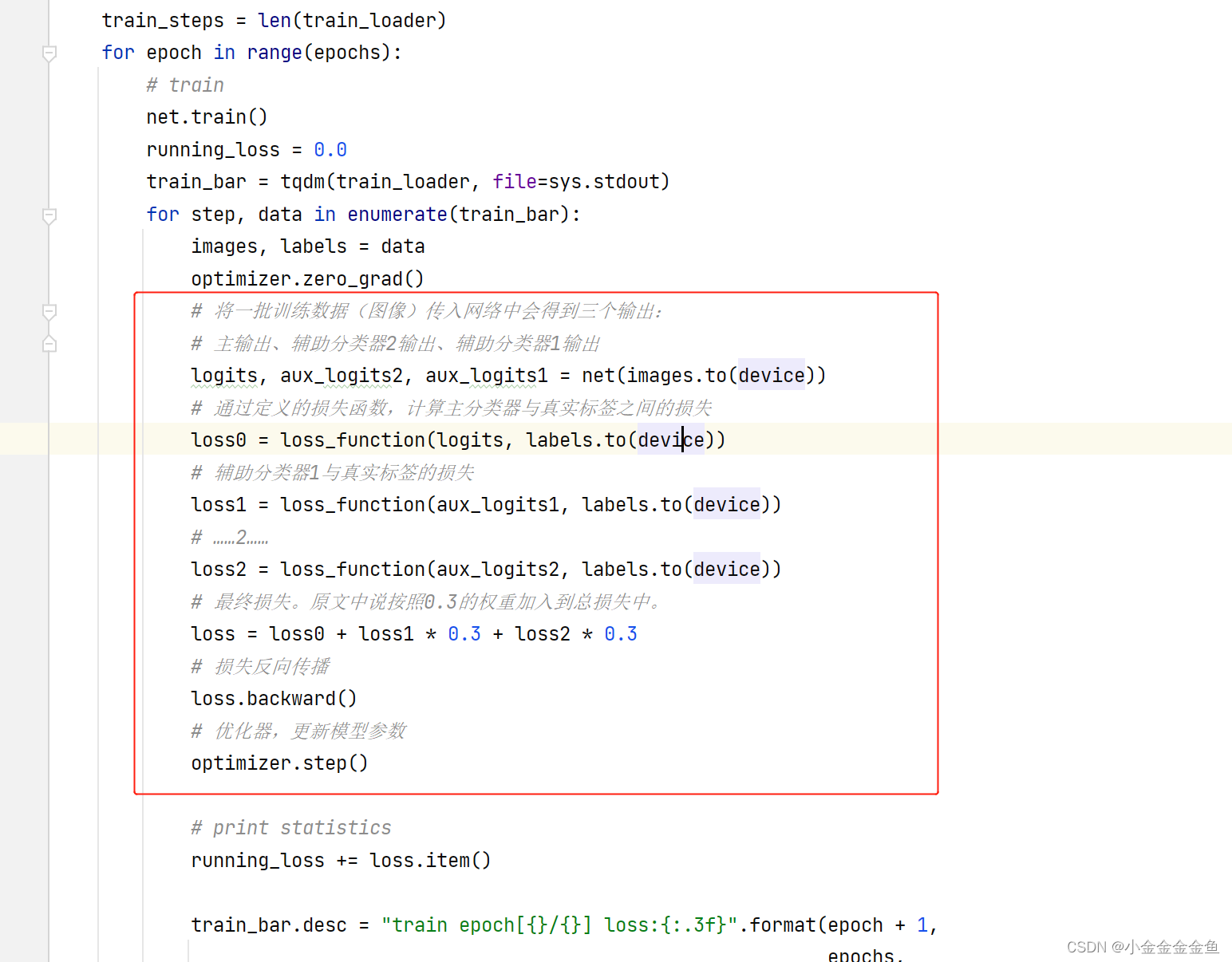Click 'logits, aux_logits2, aux_logits1' assignment line

coord(508,376)
